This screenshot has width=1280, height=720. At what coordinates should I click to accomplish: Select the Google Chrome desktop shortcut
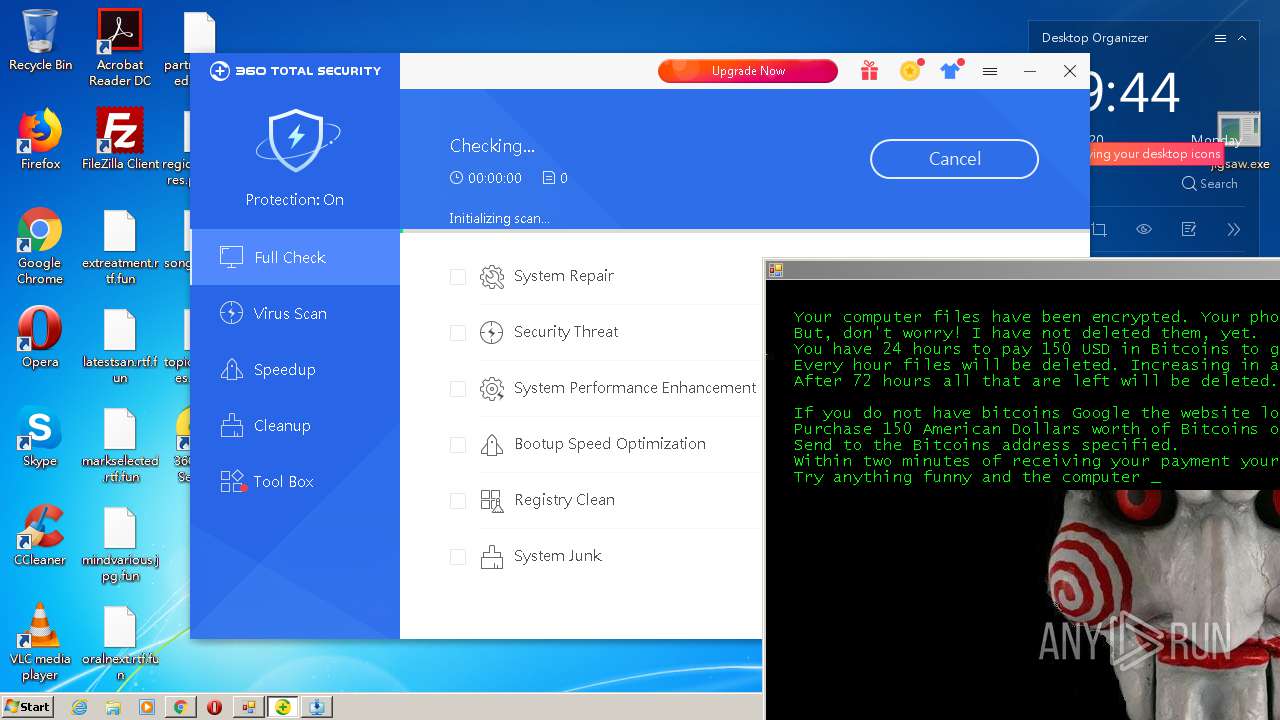pyautogui.click(x=40, y=246)
